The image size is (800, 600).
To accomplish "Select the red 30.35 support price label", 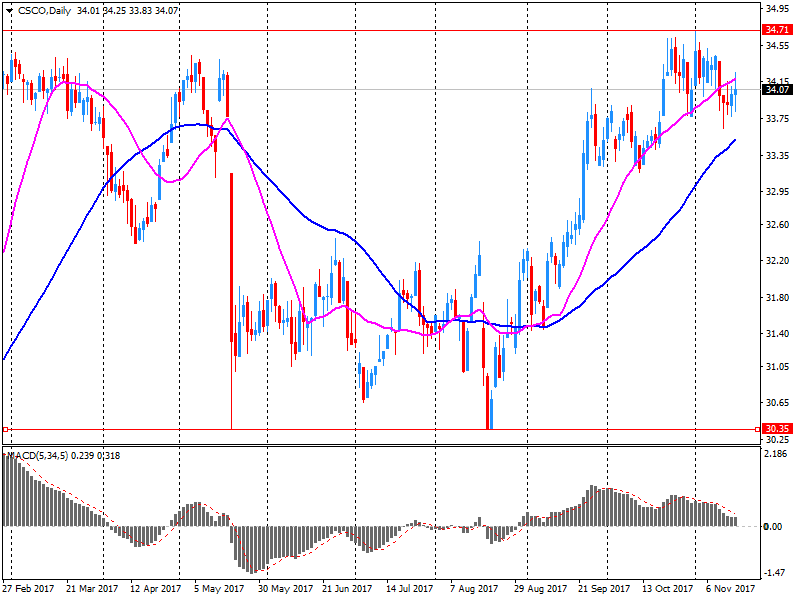I will pyautogui.click(x=777, y=429).
